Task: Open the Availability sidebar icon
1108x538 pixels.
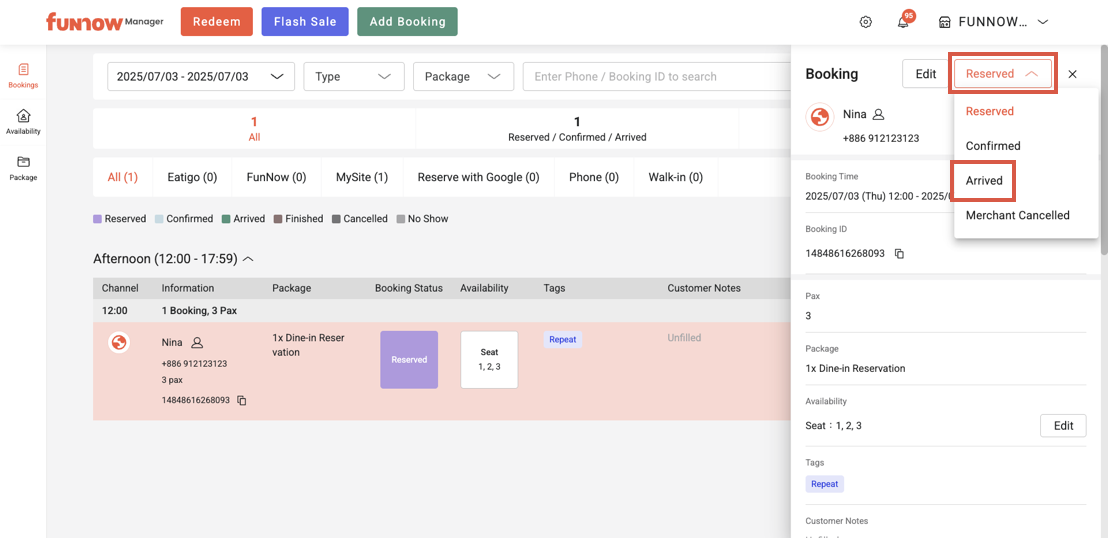Action: (23, 122)
